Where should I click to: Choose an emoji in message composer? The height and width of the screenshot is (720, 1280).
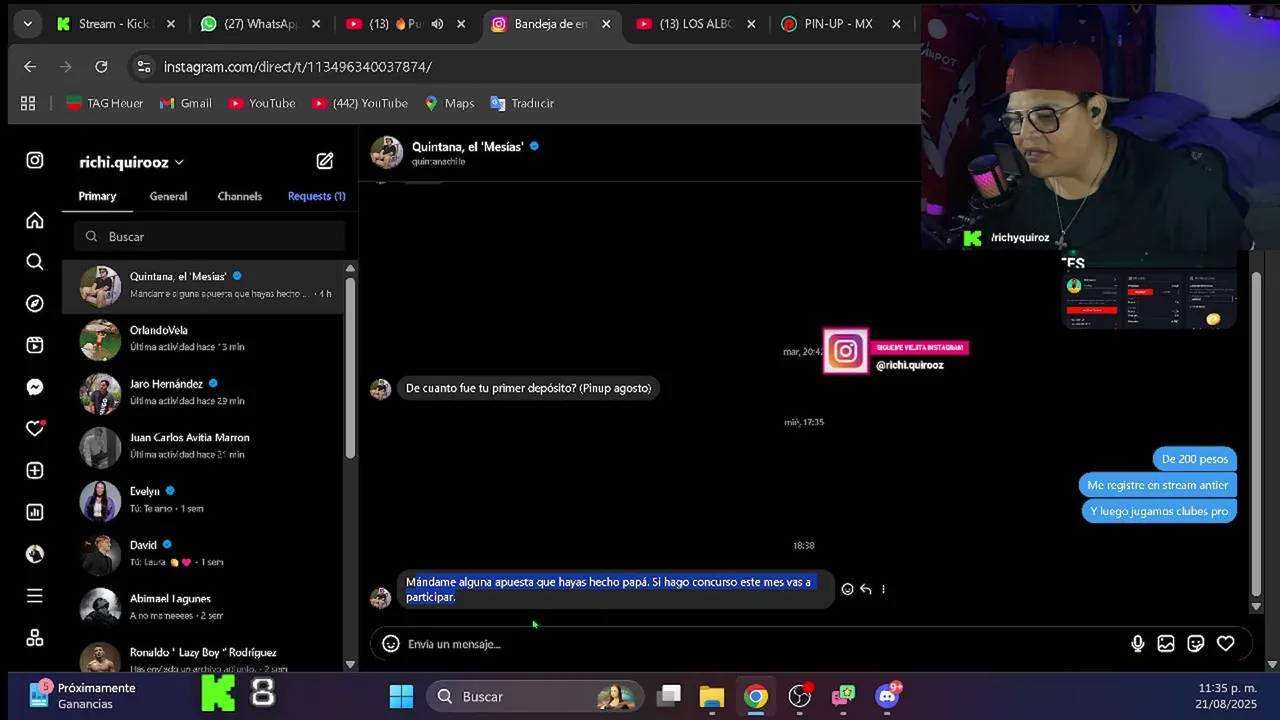[x=391, y=644]
